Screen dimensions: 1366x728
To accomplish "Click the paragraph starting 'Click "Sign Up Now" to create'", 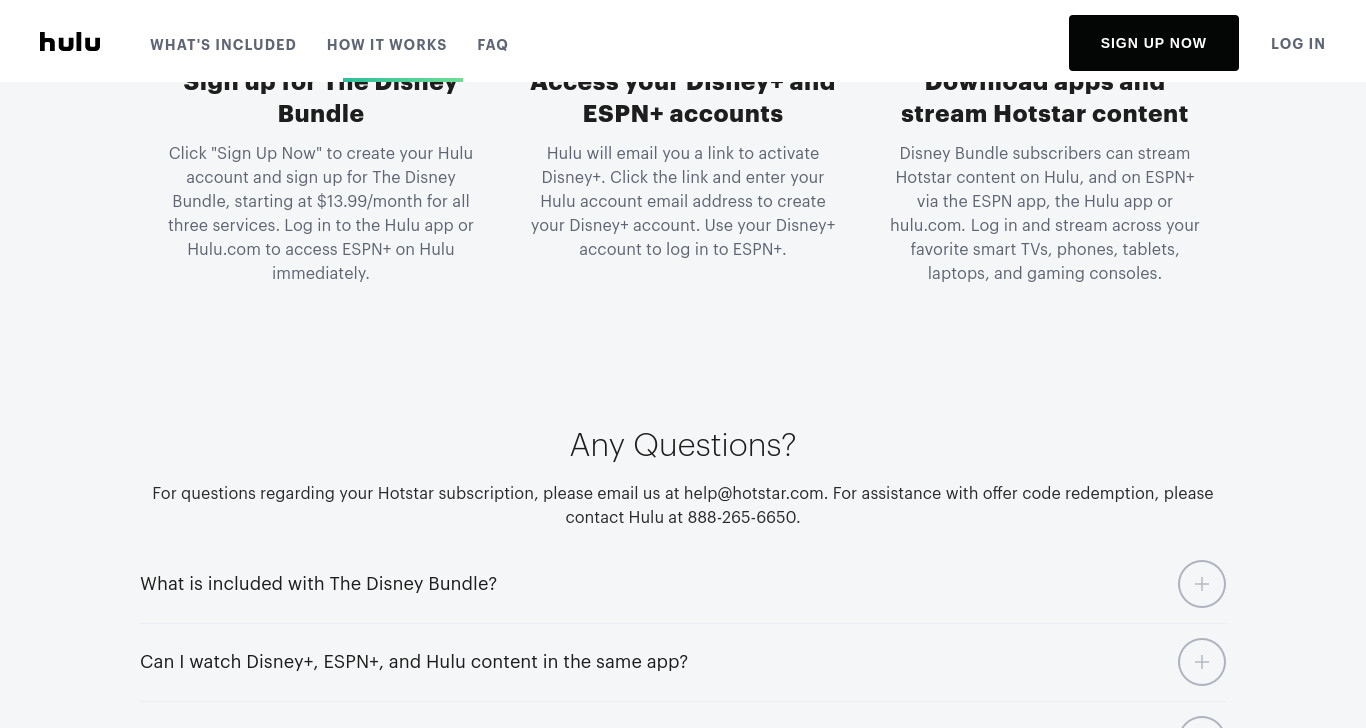I will (321, 213).
